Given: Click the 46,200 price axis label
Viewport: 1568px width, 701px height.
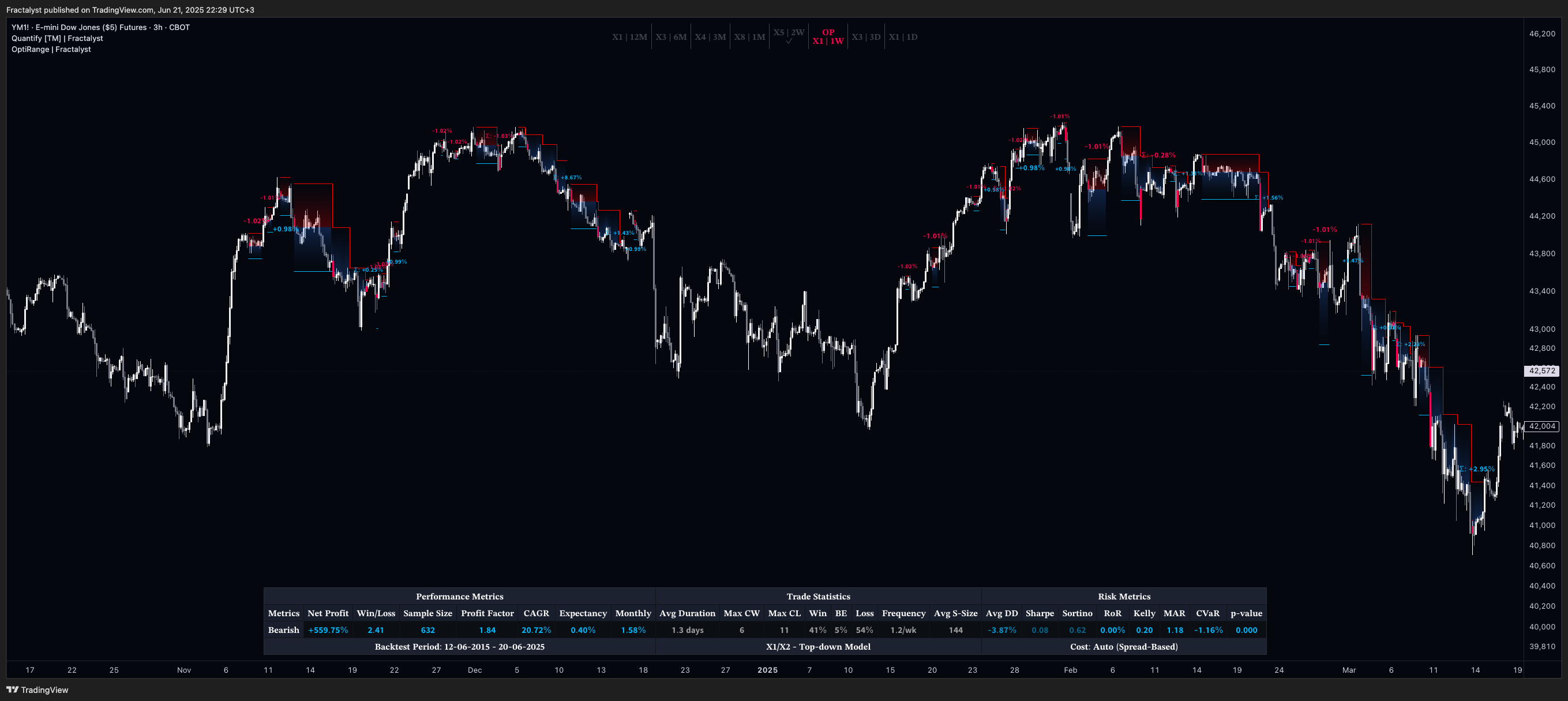Looking at the screenshot, I should tap(1542, 33).
